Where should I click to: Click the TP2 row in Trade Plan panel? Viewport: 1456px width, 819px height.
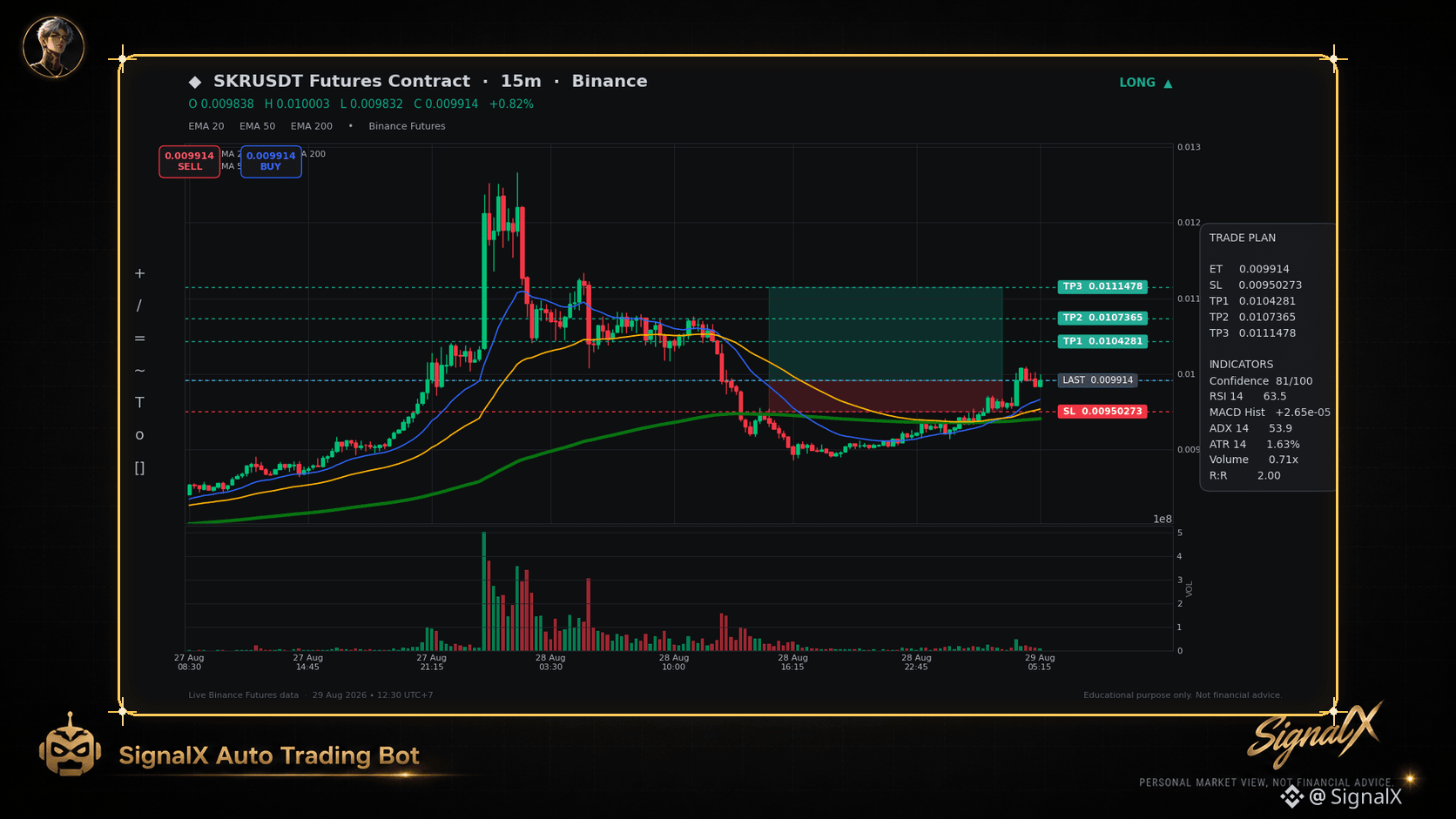coord(1252,317)
